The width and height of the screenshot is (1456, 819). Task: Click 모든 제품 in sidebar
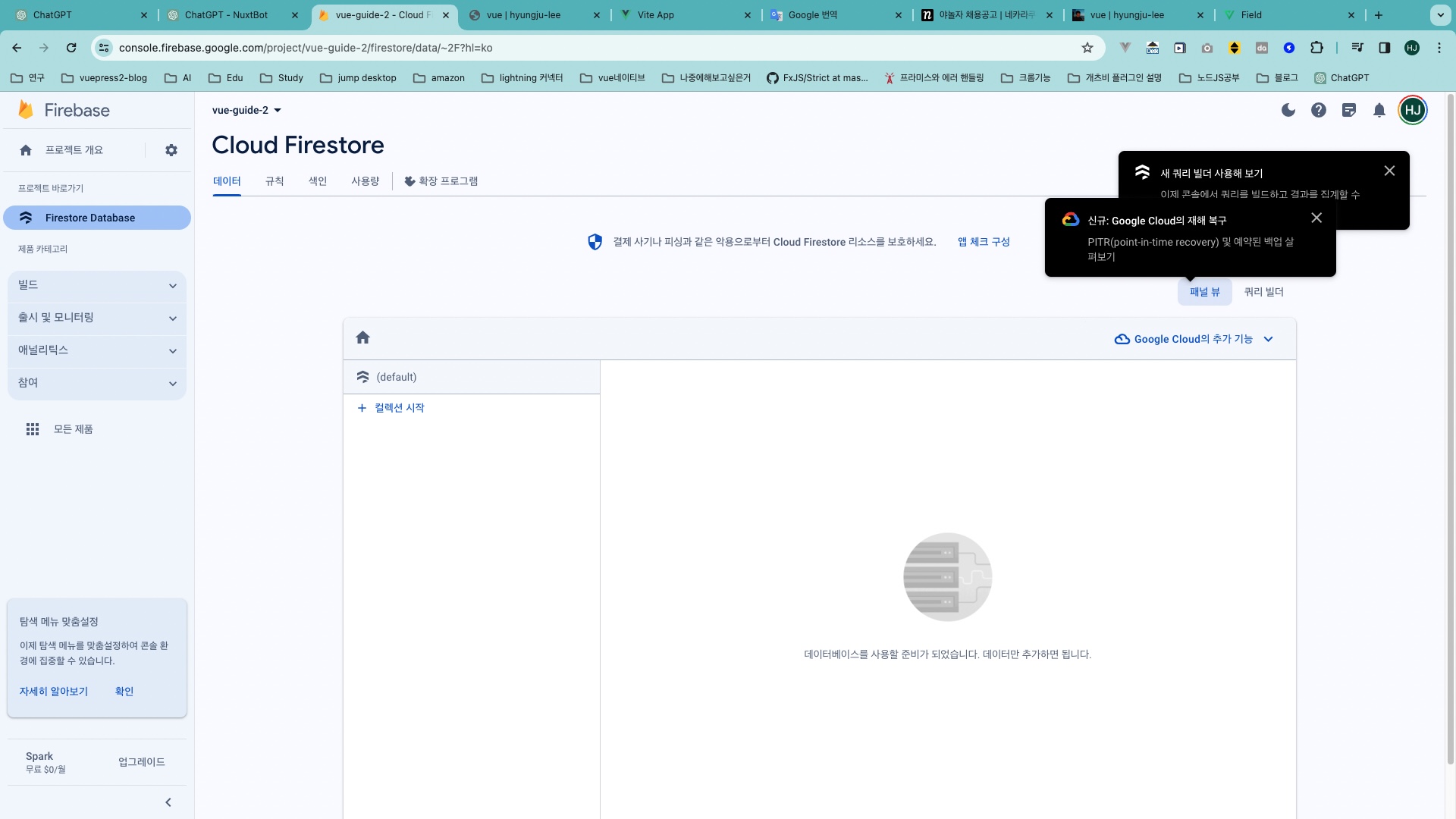pyautogui.click(x=73, y=429)
